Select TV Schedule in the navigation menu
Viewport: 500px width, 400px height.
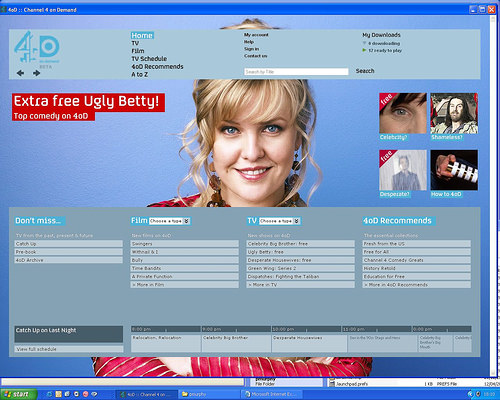(x=149, y=59)
